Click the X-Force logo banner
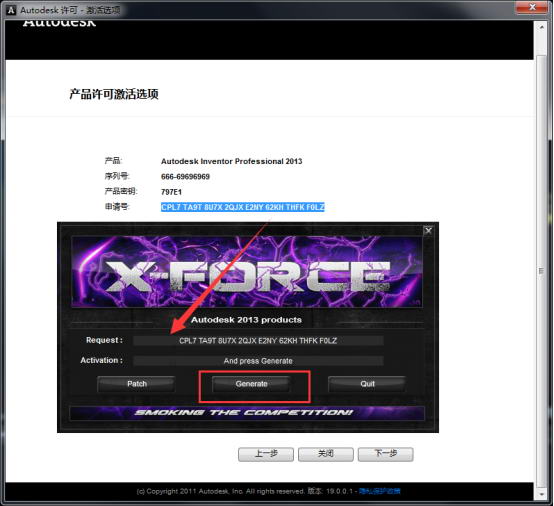 [x=247, y=272]
